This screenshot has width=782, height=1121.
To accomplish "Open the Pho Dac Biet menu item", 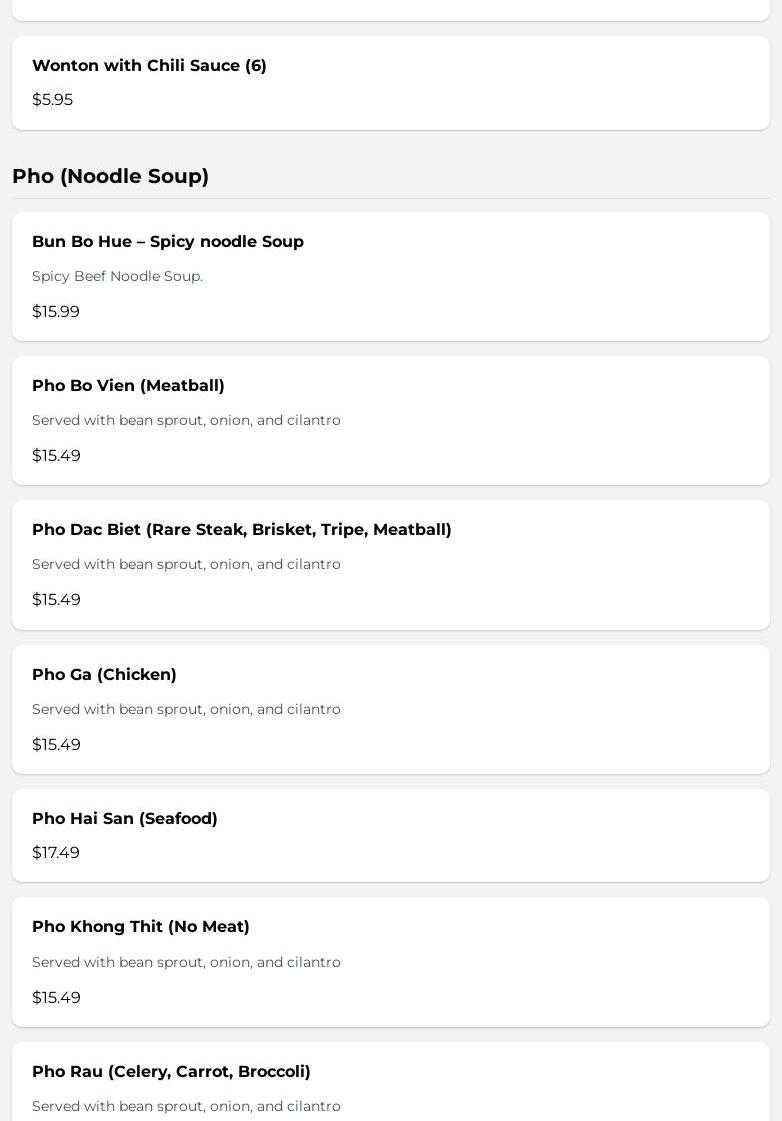I will click(391, 565).
